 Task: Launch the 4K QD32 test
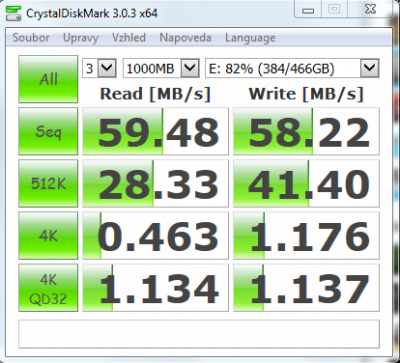pyautogui.click(x=48, y=288)
